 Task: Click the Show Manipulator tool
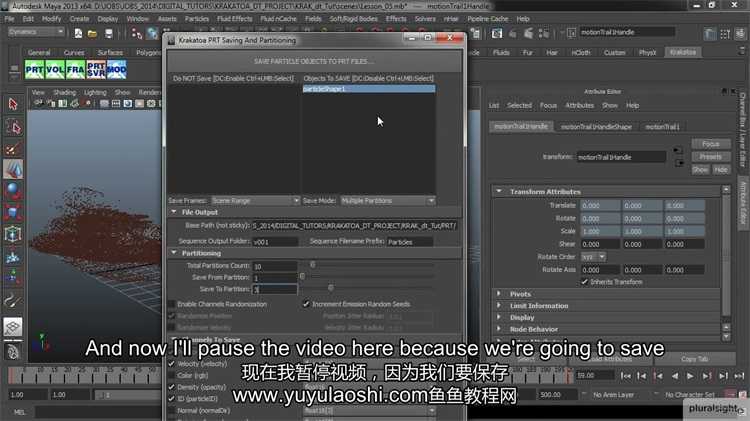pyautogui.click(x=13, y=278)
